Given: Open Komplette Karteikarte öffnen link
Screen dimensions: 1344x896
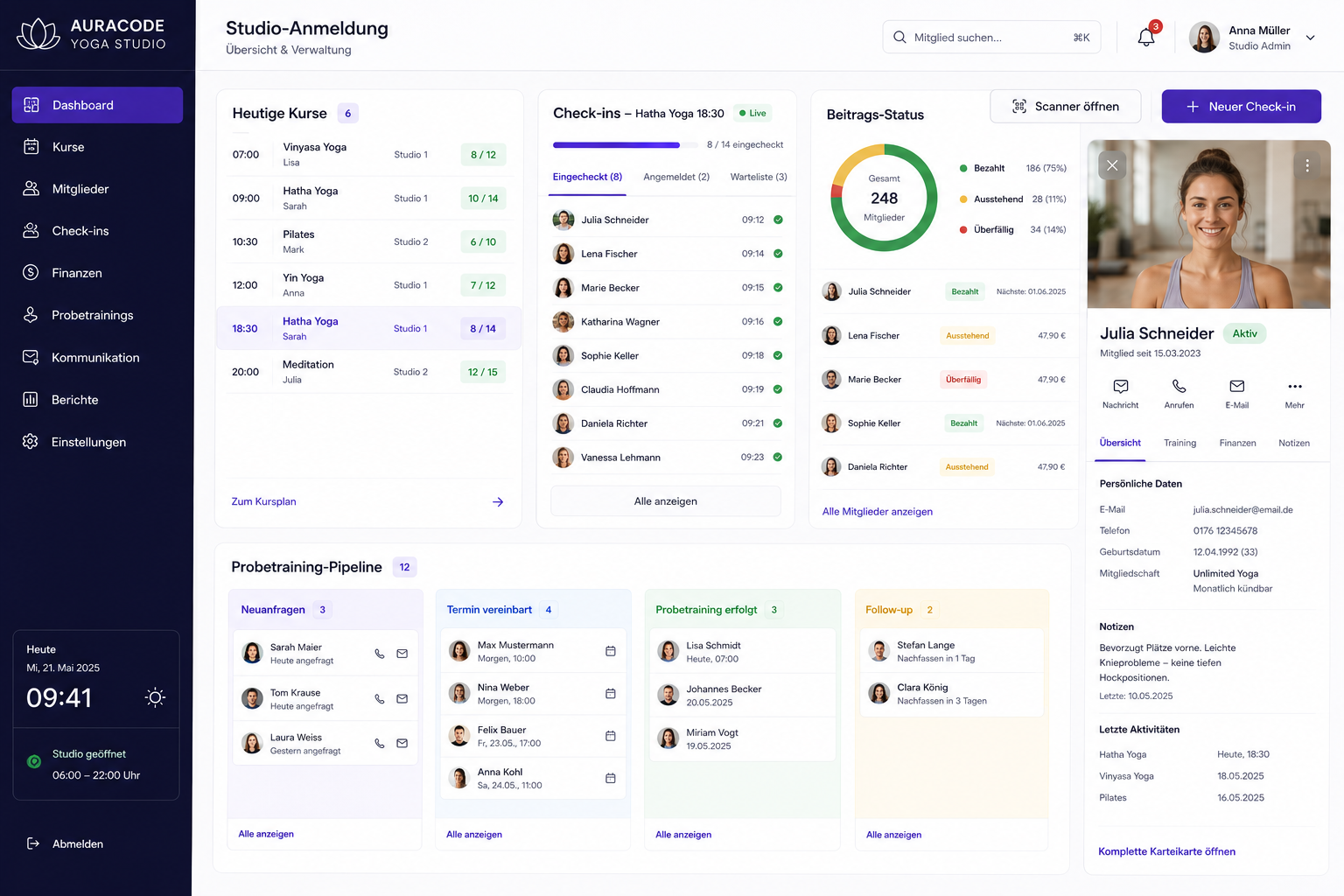Looking at the screenshot, I should point(1166,851).
